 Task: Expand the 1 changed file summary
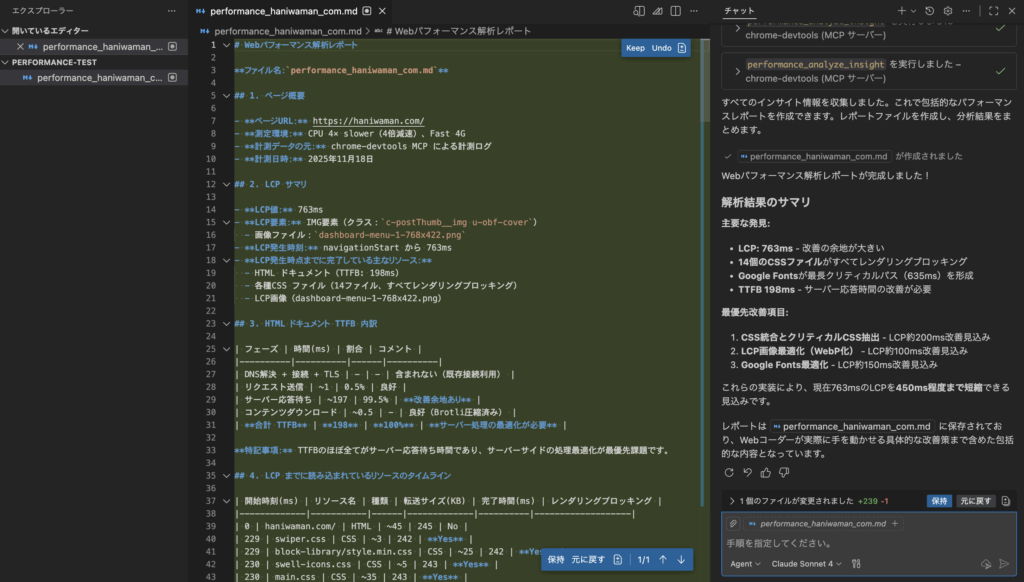pos(732,500)
